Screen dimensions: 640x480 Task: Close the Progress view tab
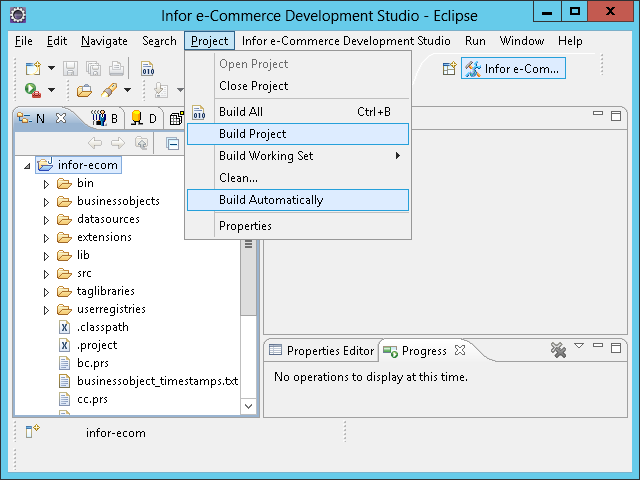460,351
